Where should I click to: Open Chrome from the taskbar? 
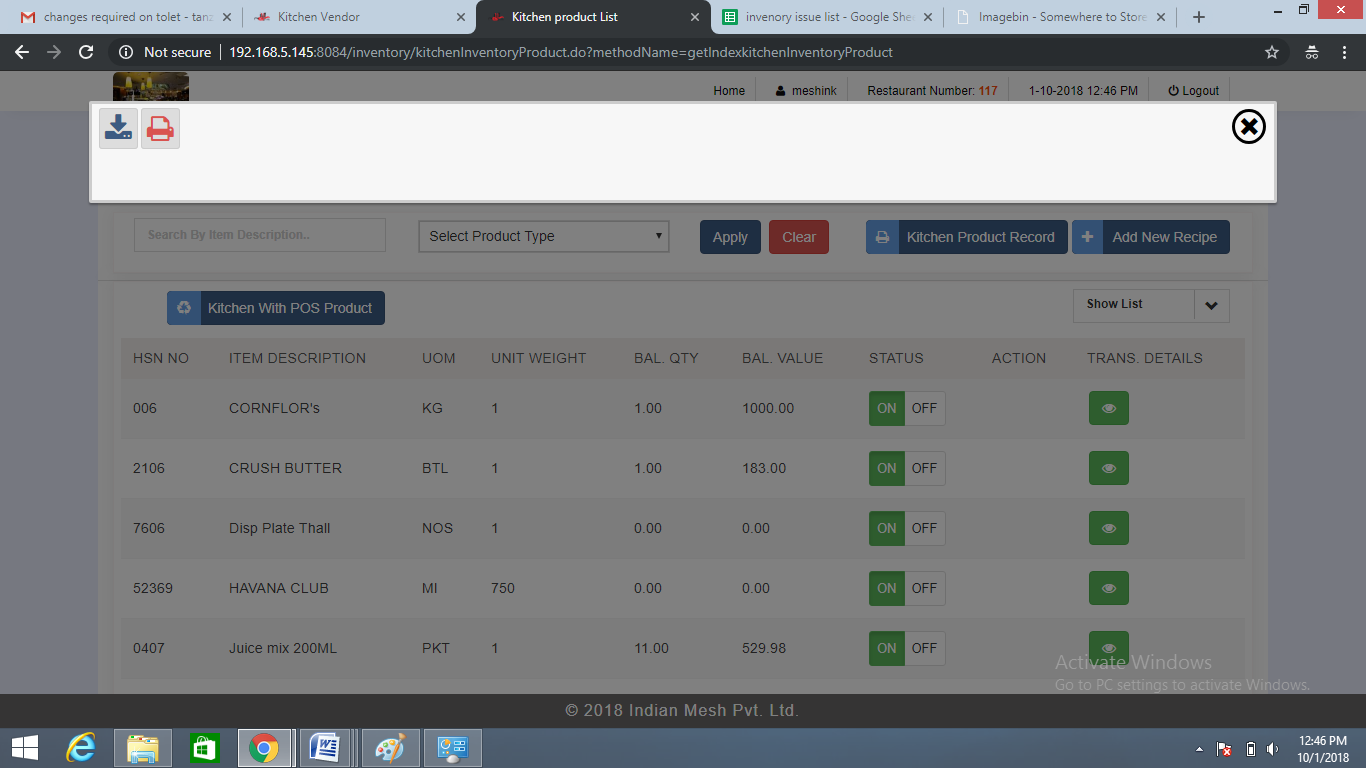[264, 747]
